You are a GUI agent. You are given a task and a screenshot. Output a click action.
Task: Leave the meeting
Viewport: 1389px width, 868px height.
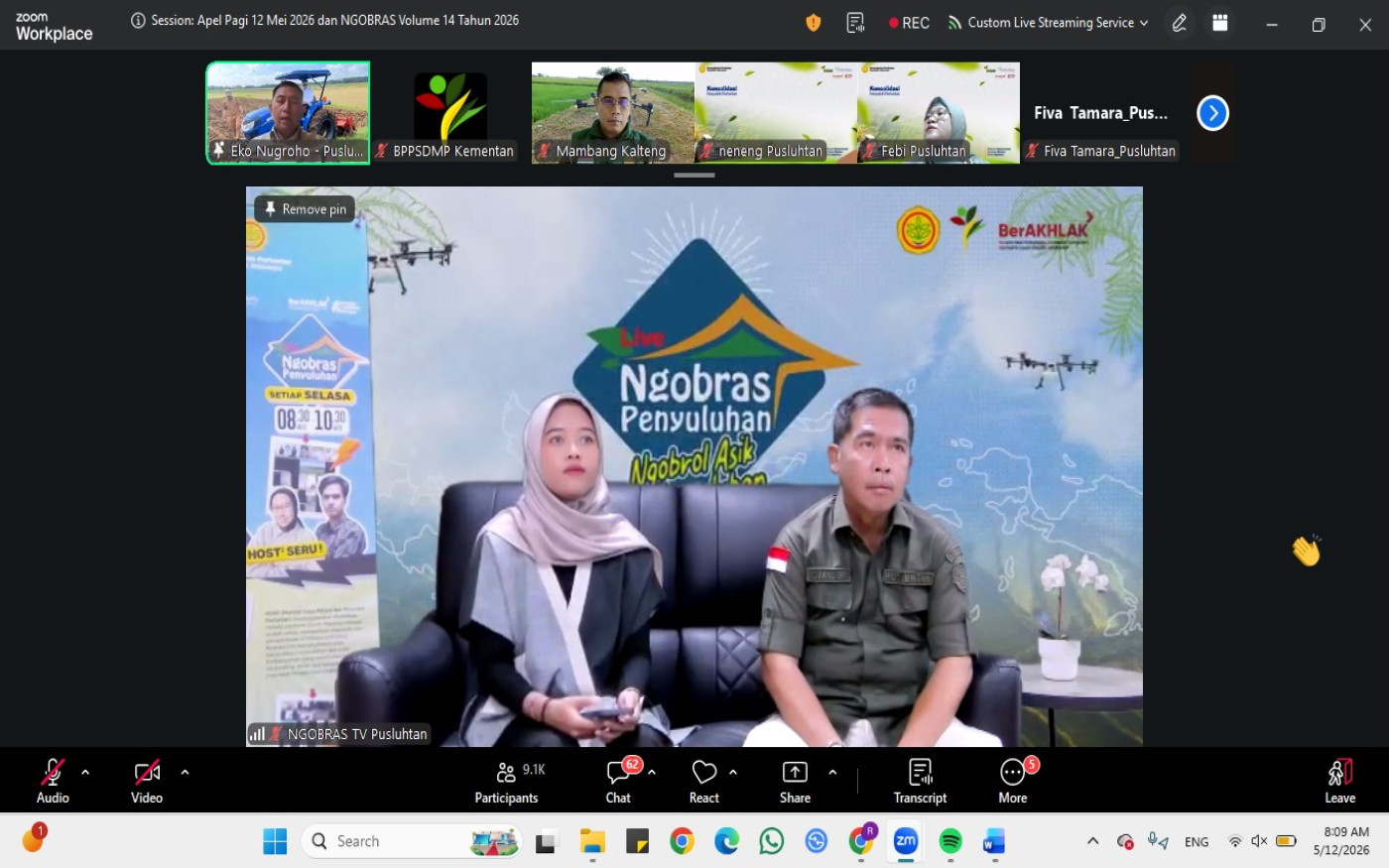point(1339,782)
